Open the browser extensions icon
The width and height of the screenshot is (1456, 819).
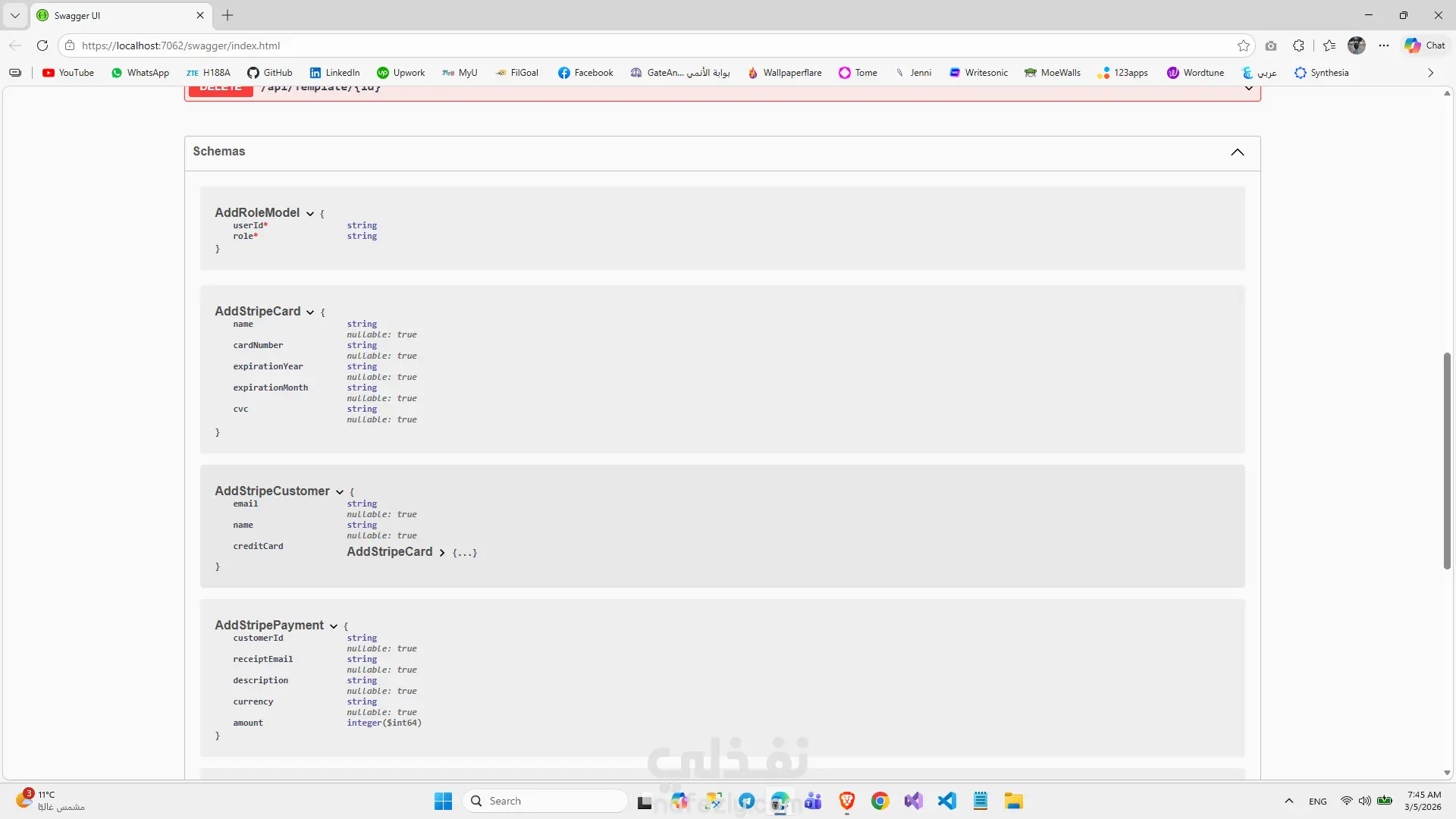click(1298, 45)
